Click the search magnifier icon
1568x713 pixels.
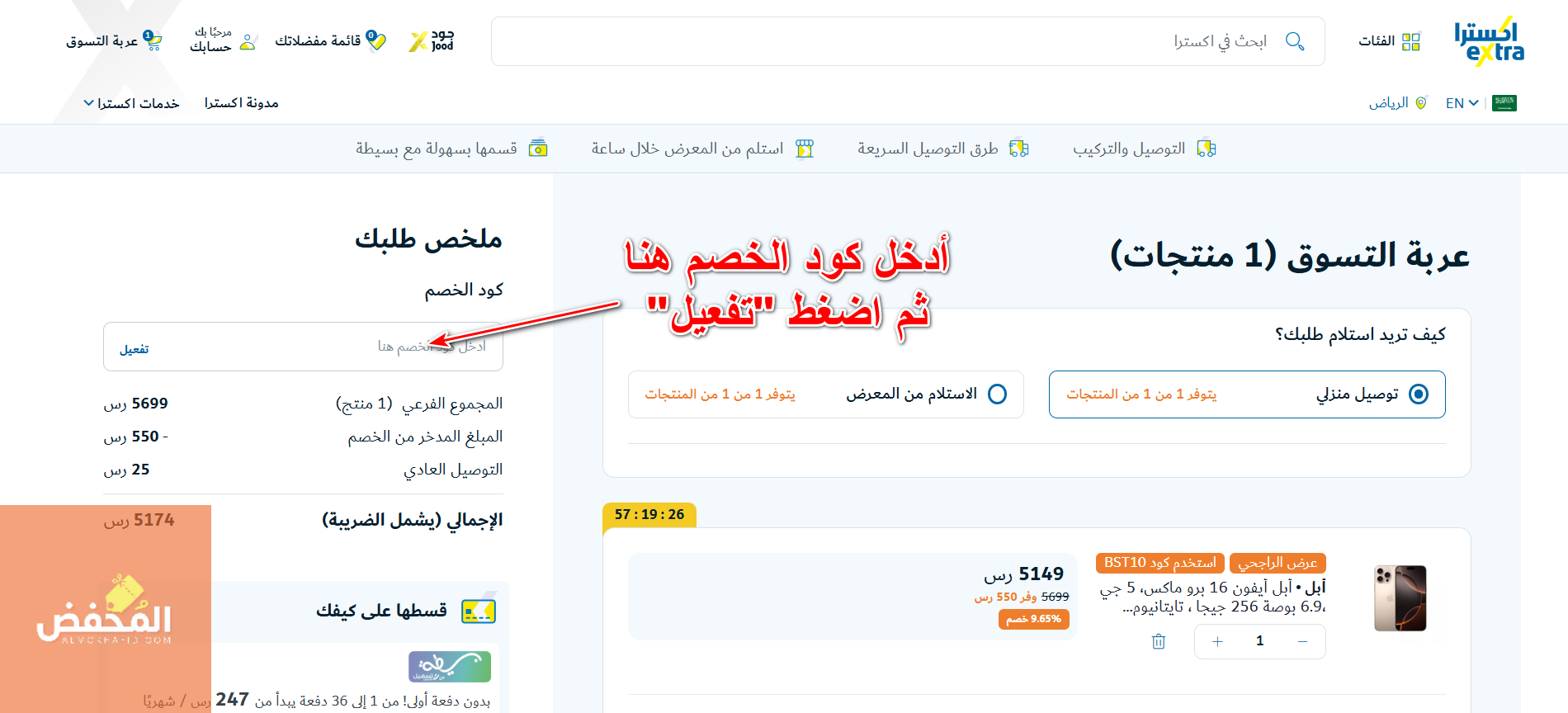pos(1295,41)
